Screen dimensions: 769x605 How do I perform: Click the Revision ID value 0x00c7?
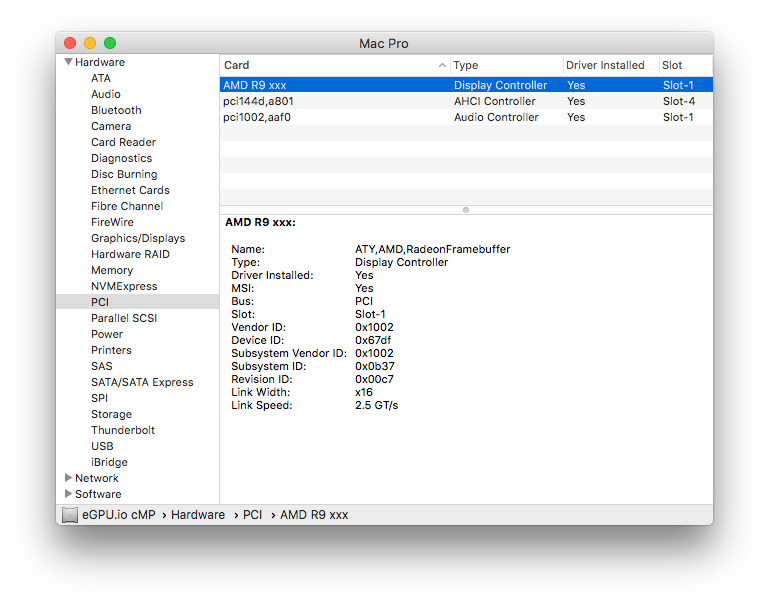point(374,379)
